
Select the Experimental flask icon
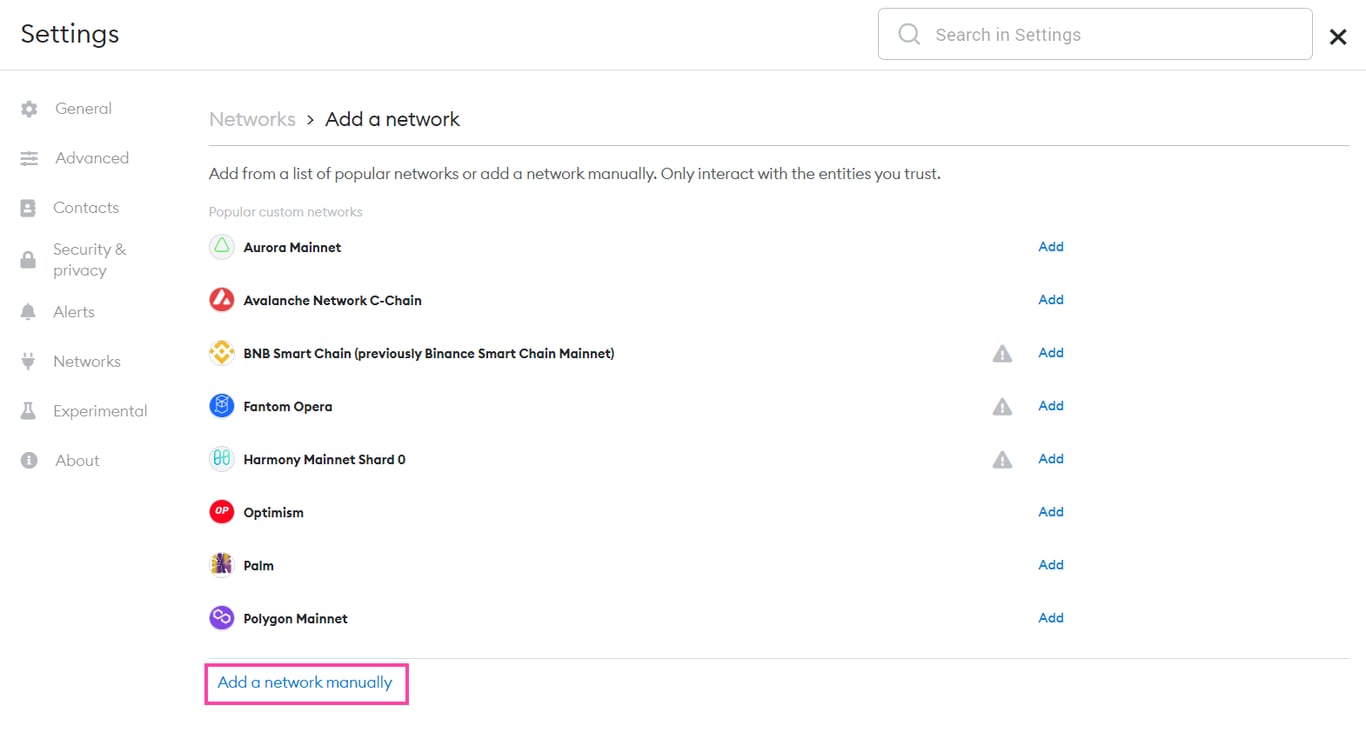[29, 410]
